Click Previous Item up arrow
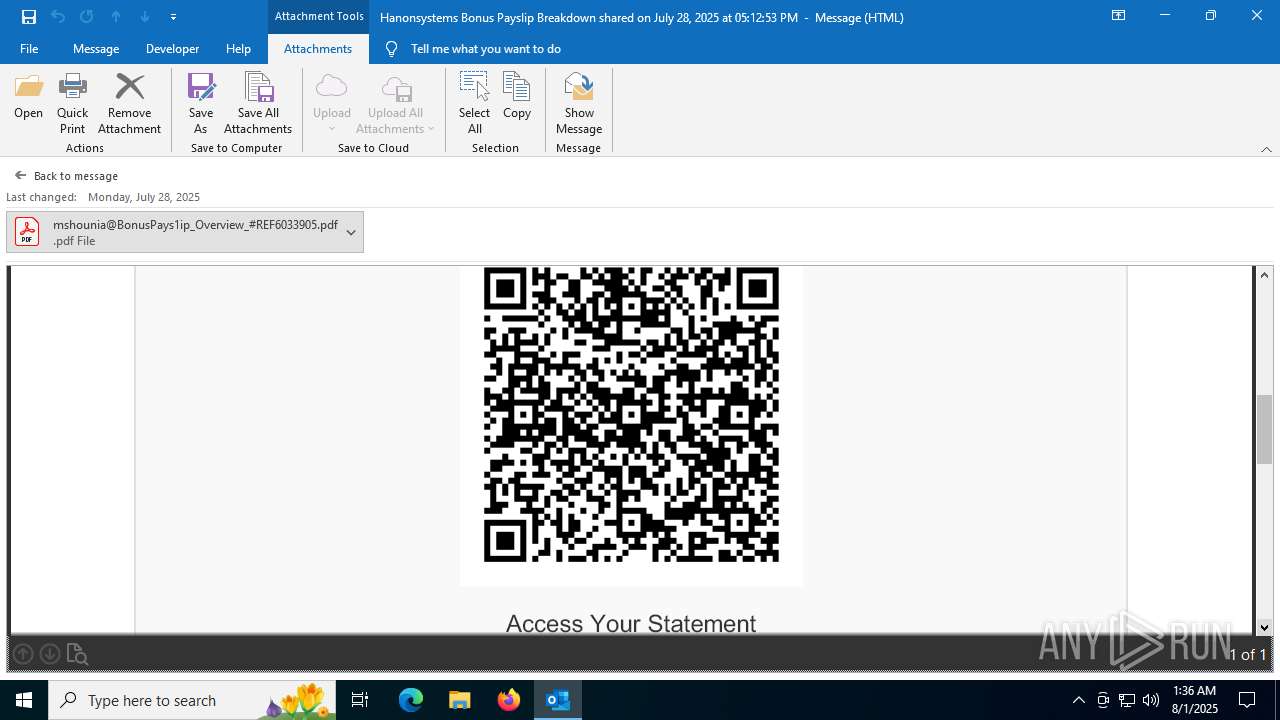 [116, 17]
